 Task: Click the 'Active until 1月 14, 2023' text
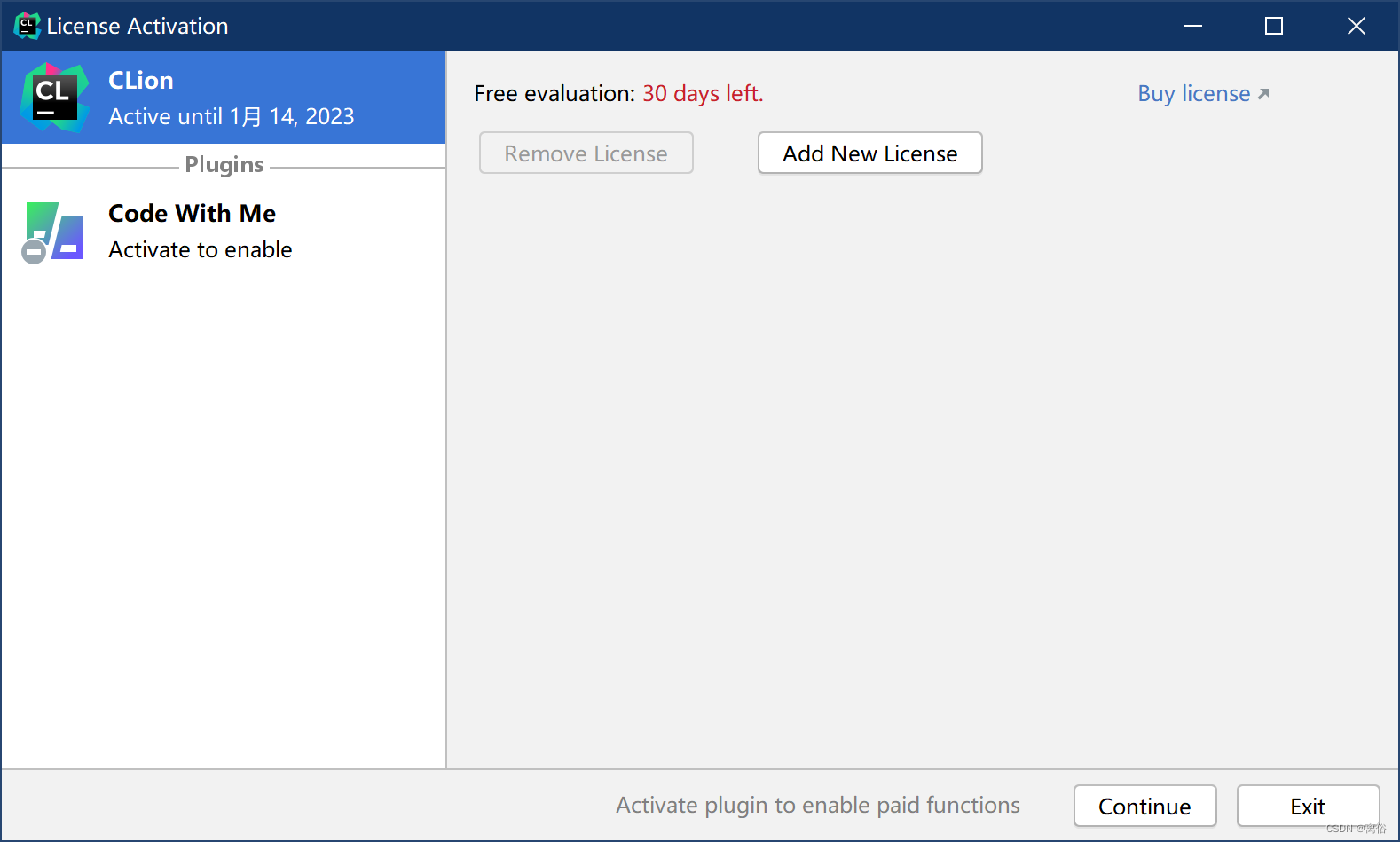(232, 117)
